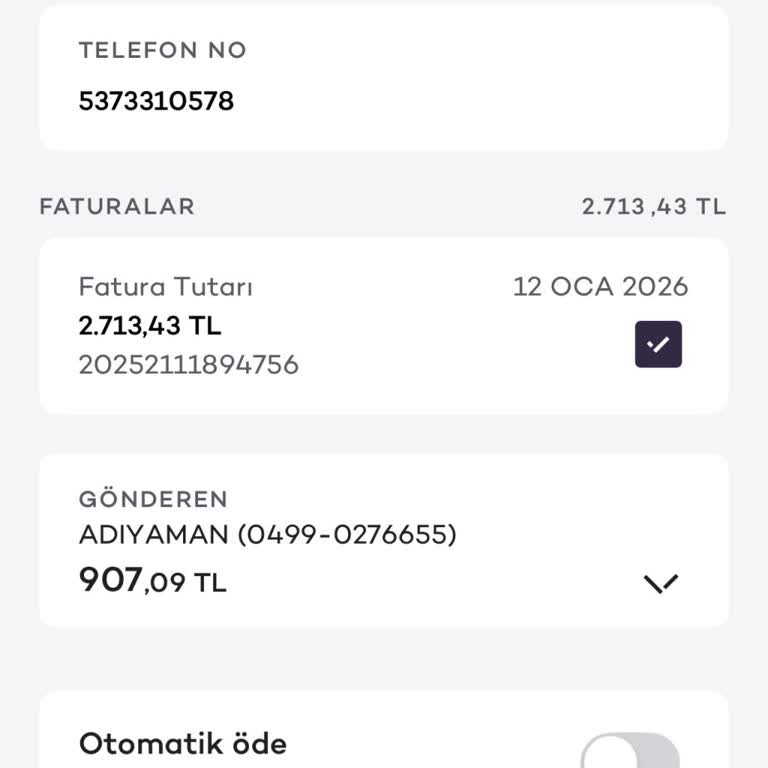Uncheck the invoice selection checkbox

click(x=658, y=344)
